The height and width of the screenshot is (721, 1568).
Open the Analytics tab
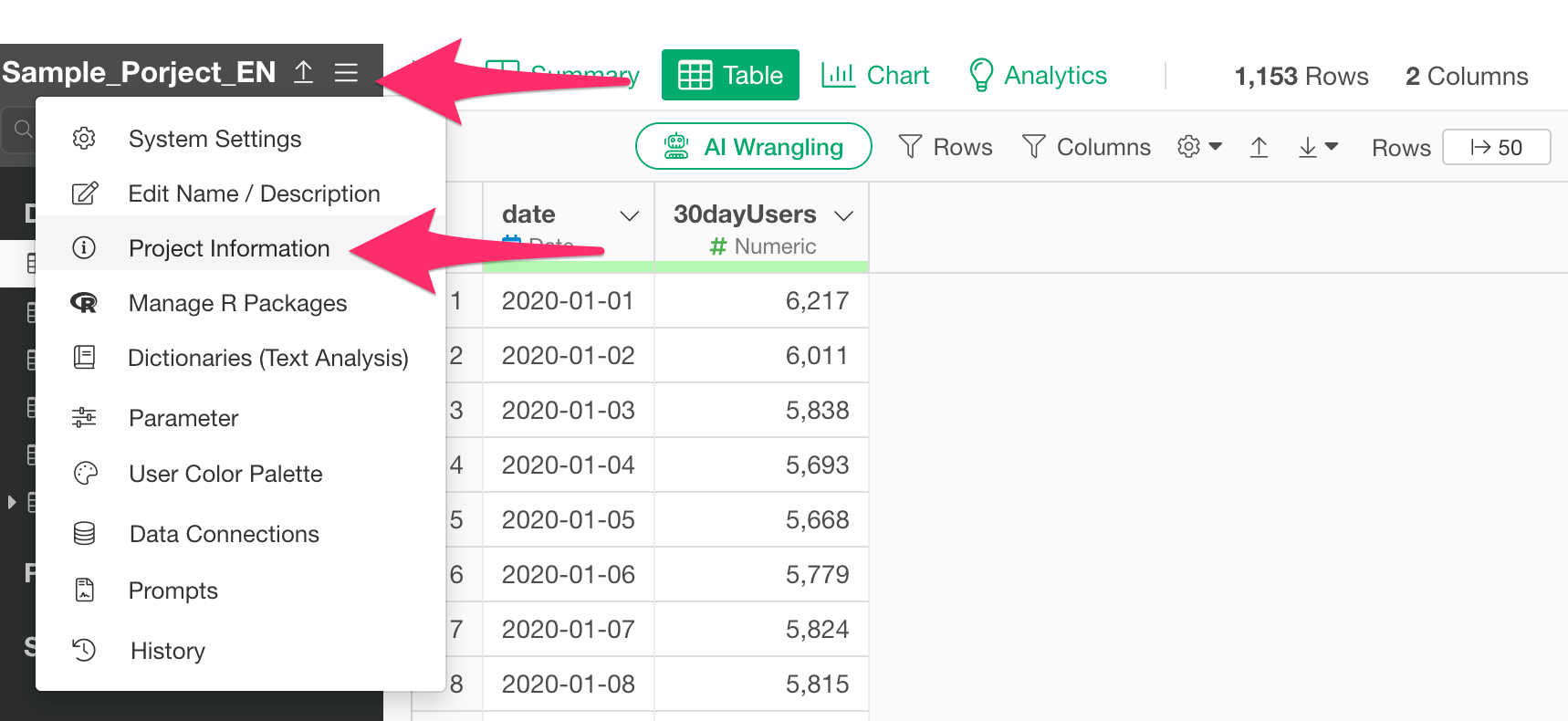[x=1038, y=75]
